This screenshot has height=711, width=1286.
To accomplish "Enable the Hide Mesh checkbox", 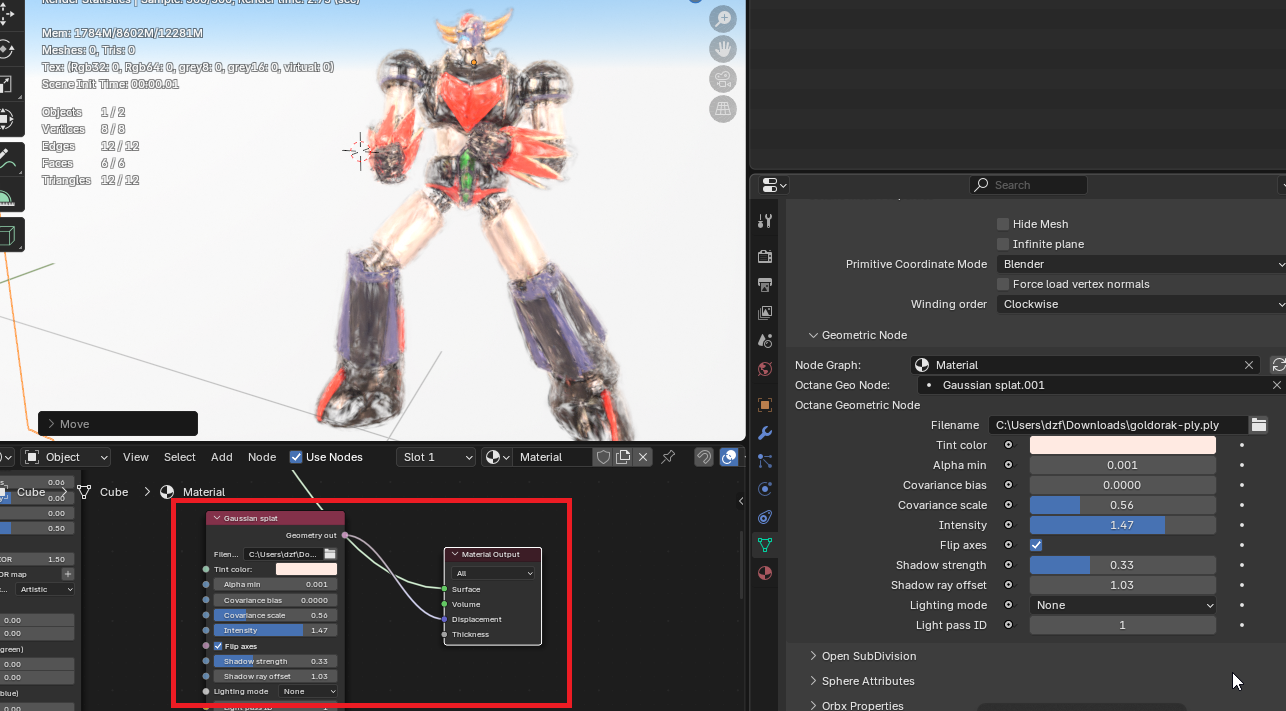I will [1003, 224].
